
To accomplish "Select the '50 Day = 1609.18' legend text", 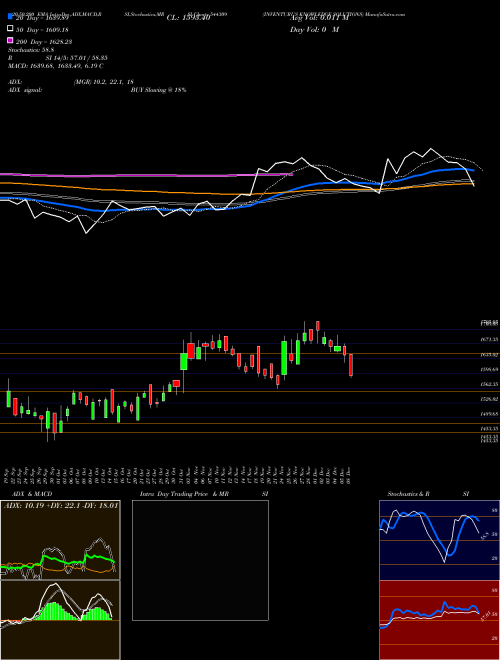I will pyautogui.click(x=43, y=30).
